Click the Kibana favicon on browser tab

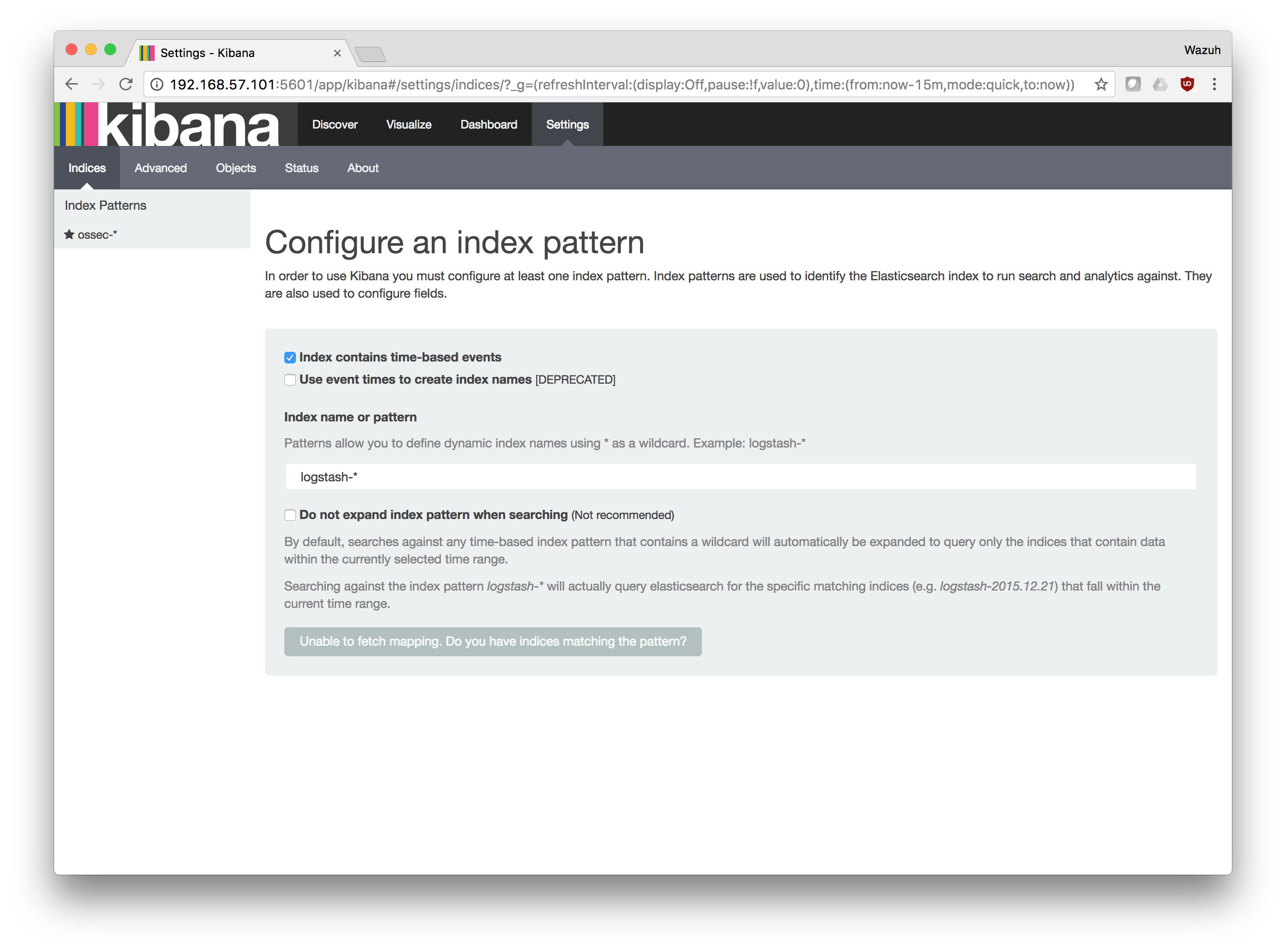pos(147,53)
